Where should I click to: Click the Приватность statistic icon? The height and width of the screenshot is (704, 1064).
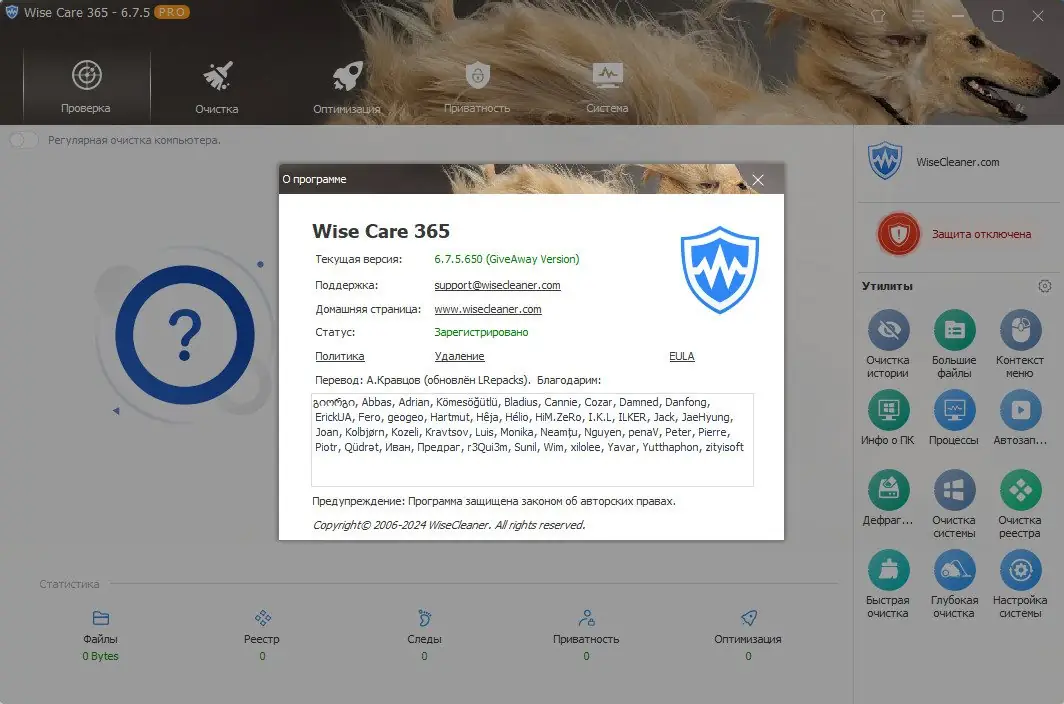(x=586, y=618)
